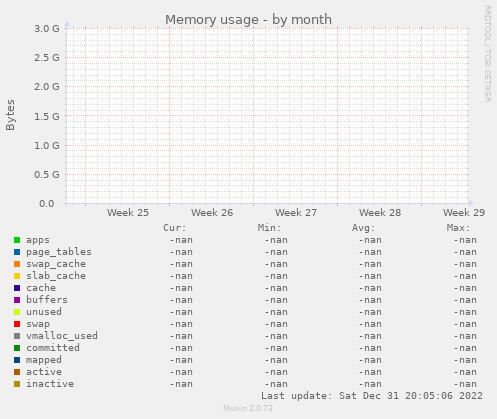
Task: Click the 'Last update' timestamp text
Action: coord(372,396)
